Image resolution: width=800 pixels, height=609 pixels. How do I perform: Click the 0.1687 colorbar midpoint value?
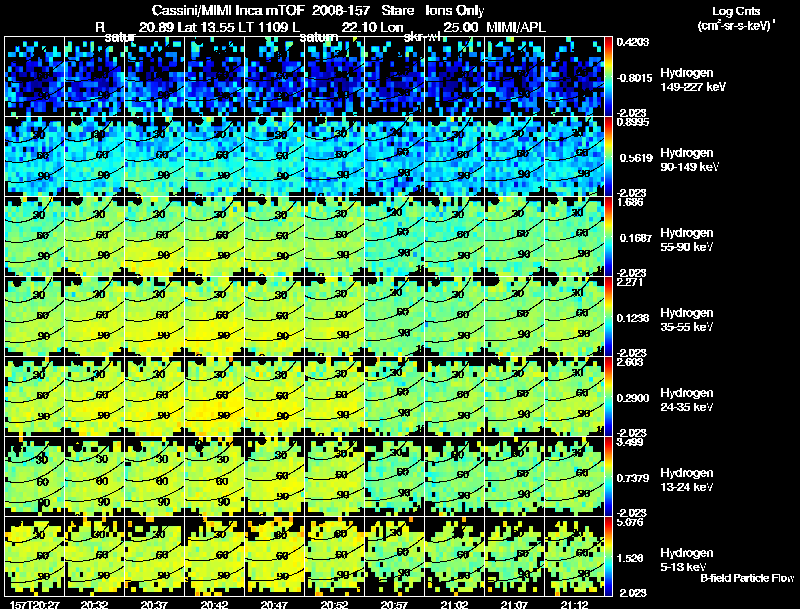[x=636, y=238]
